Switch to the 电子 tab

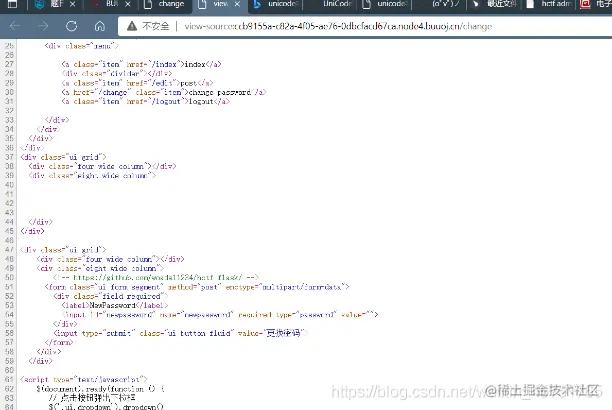pyautogui.click(x=594, y=4)
